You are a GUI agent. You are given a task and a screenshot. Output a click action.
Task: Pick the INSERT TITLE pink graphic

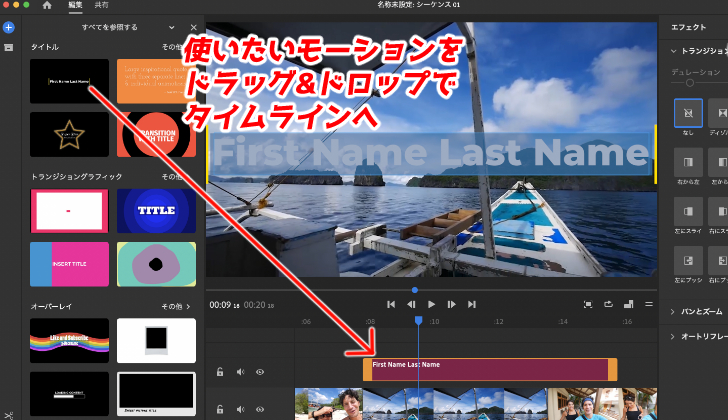69,264
